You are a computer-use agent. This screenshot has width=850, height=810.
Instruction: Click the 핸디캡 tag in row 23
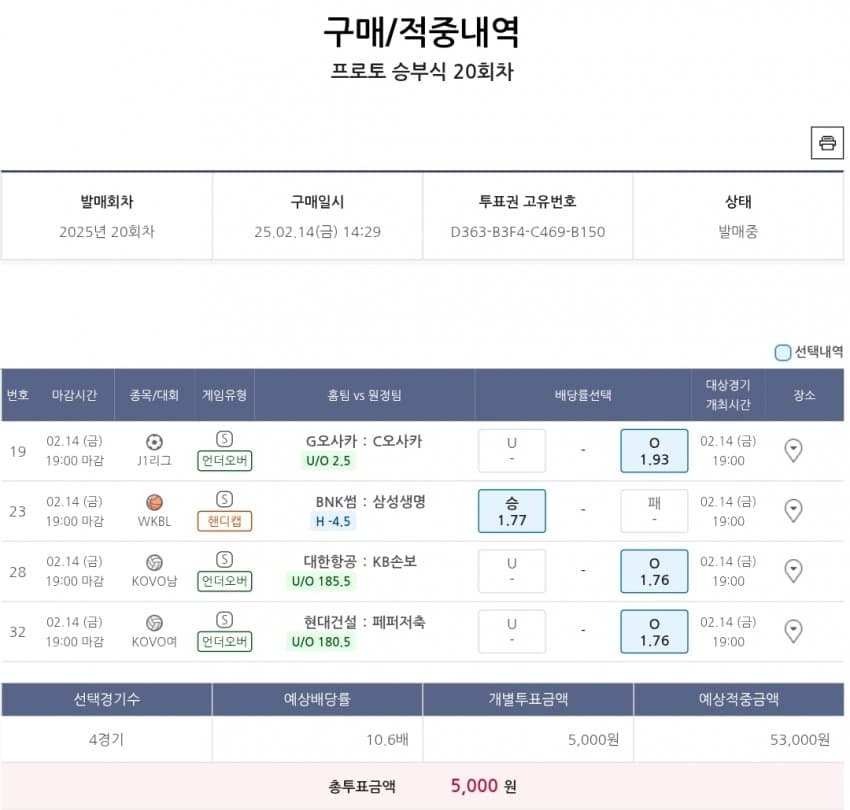(x=224, y=521)
